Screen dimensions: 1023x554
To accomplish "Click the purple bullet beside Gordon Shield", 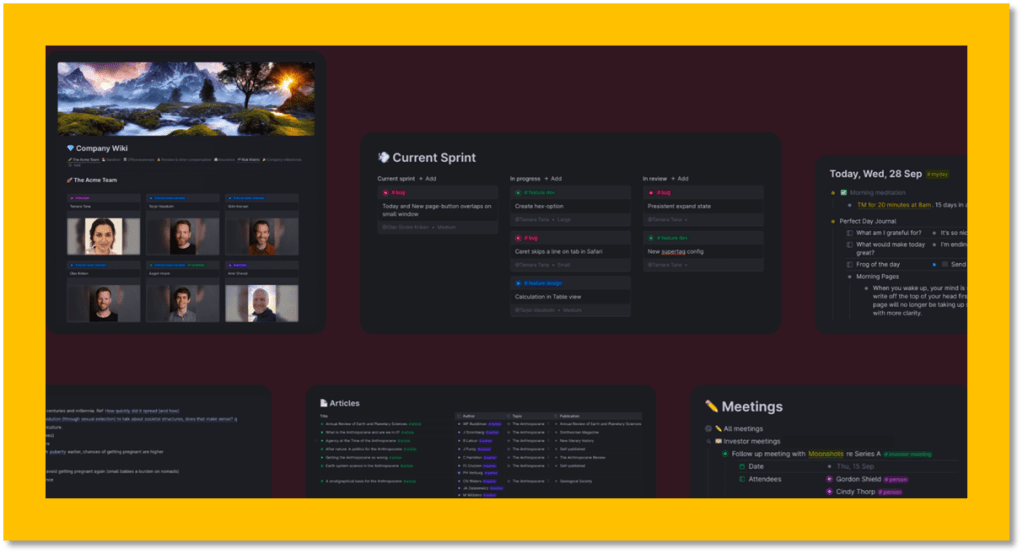I will (829, 479).
